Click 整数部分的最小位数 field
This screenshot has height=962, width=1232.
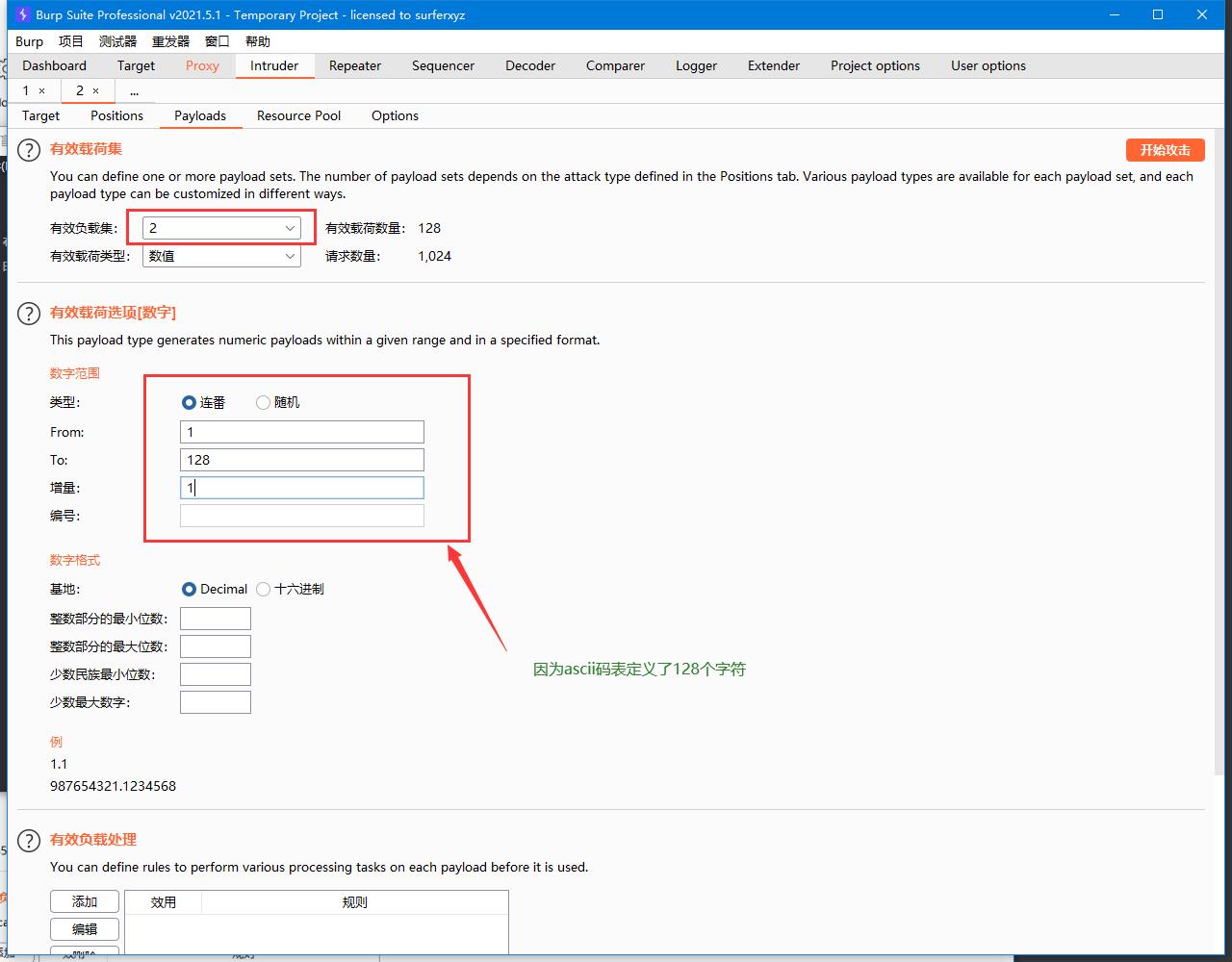(x=216, y=619)
